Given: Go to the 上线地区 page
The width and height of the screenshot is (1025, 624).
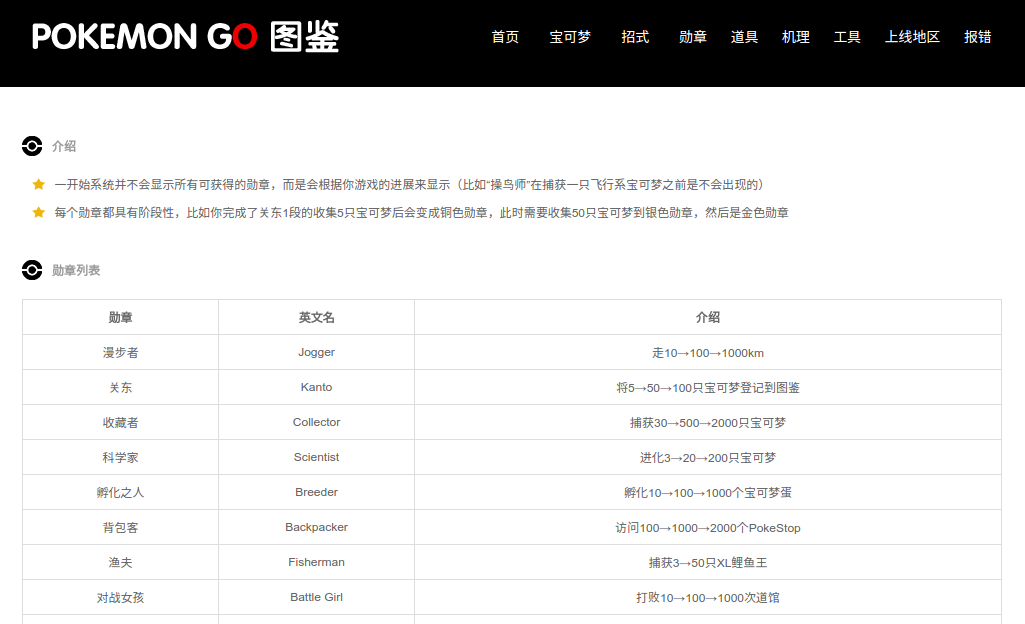Looking at the screenshot, I should 913,37.
